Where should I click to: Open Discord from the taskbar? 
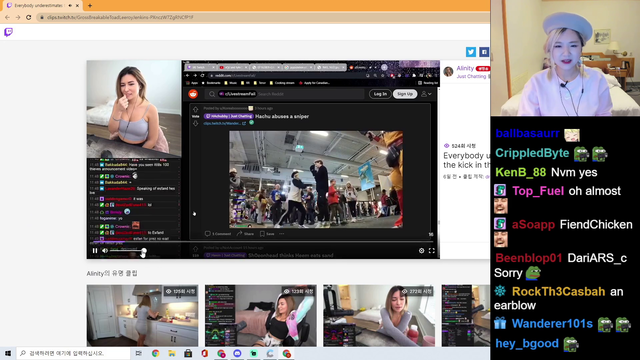(237, 353)
